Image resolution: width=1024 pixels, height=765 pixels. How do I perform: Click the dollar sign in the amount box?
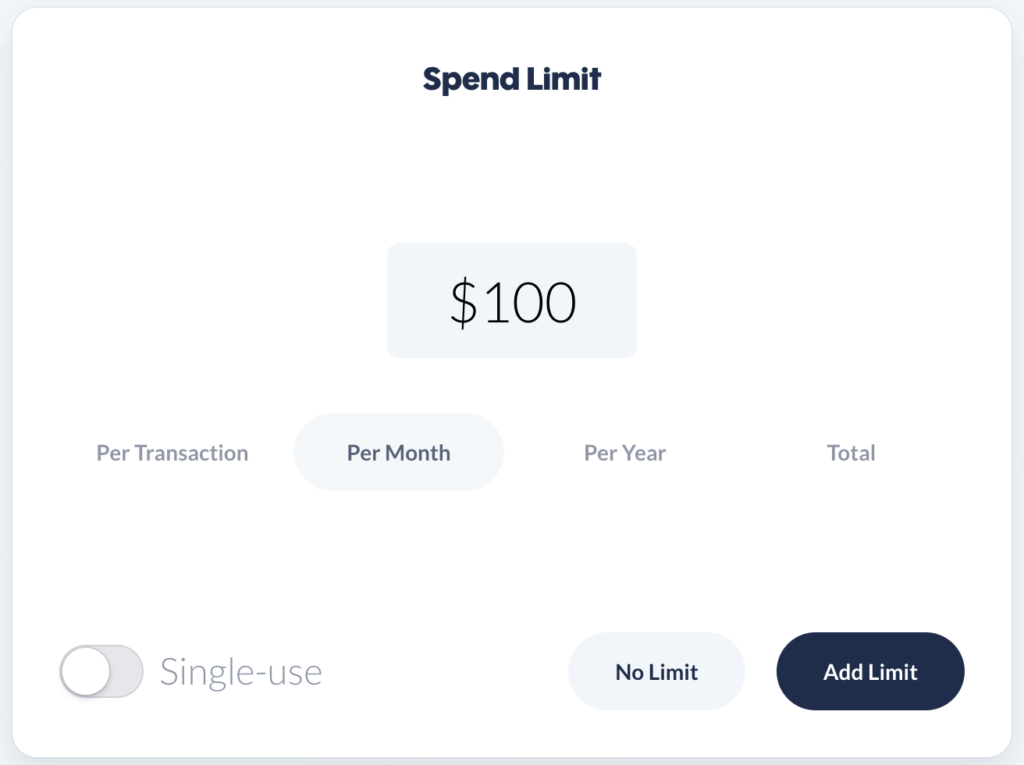click(x=463, y=302)
